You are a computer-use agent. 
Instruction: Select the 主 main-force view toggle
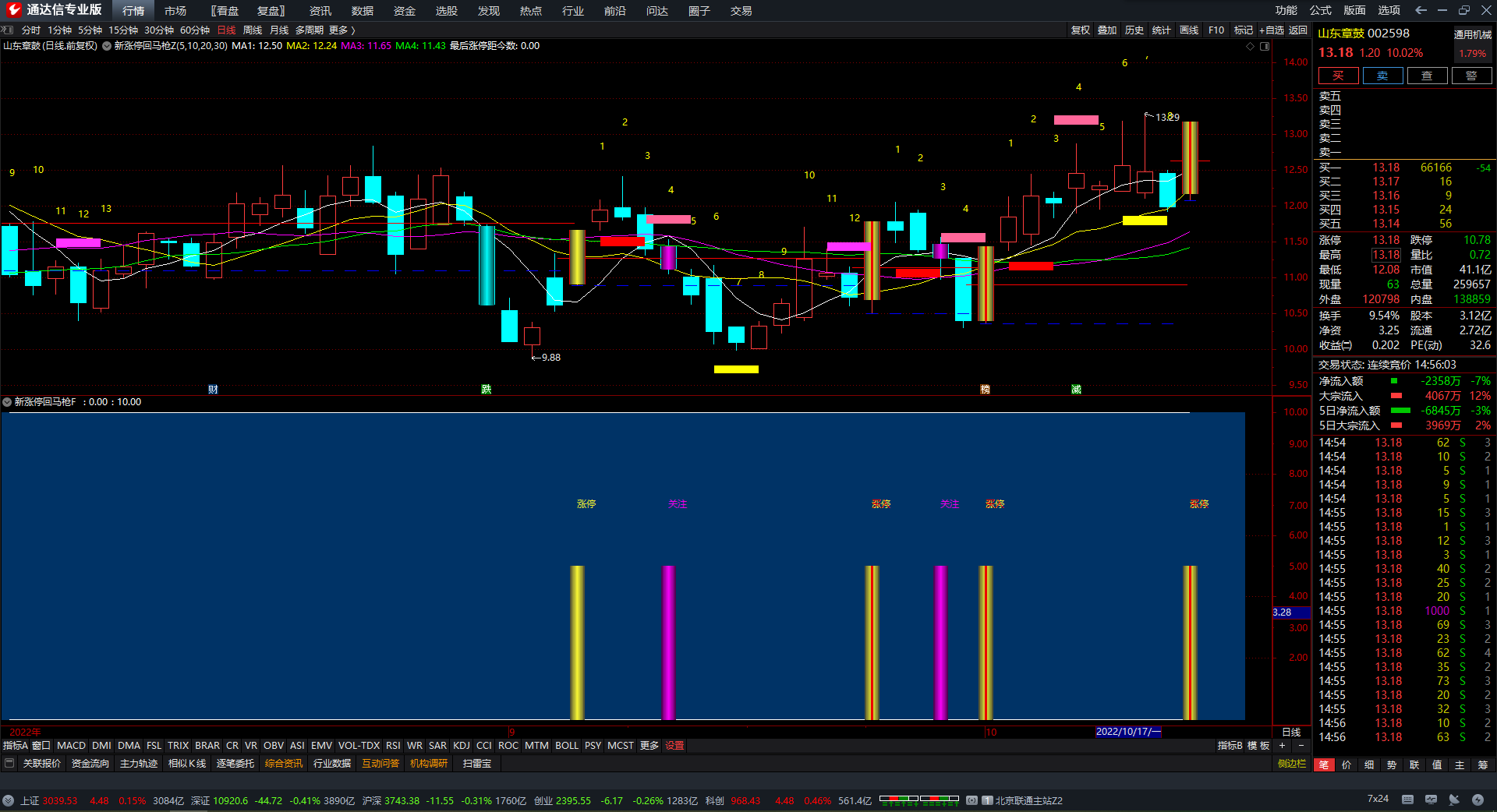[1460, 764]
